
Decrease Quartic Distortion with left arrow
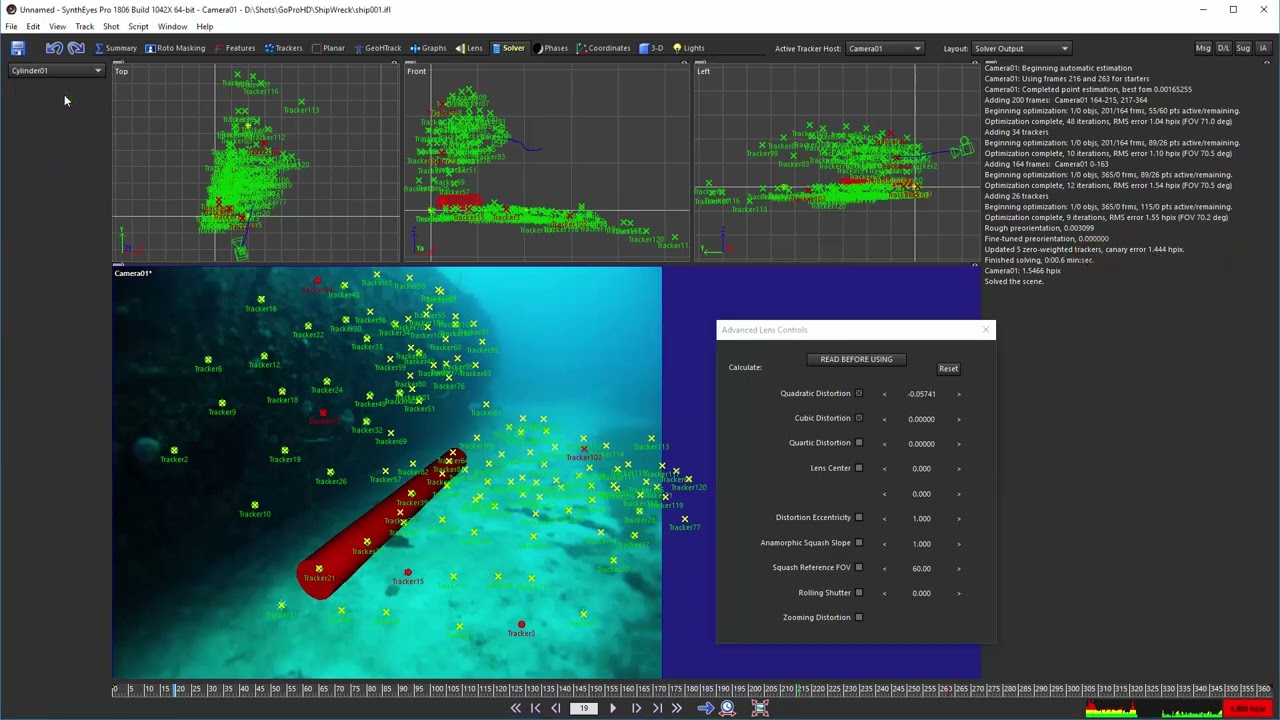[884, 444]
